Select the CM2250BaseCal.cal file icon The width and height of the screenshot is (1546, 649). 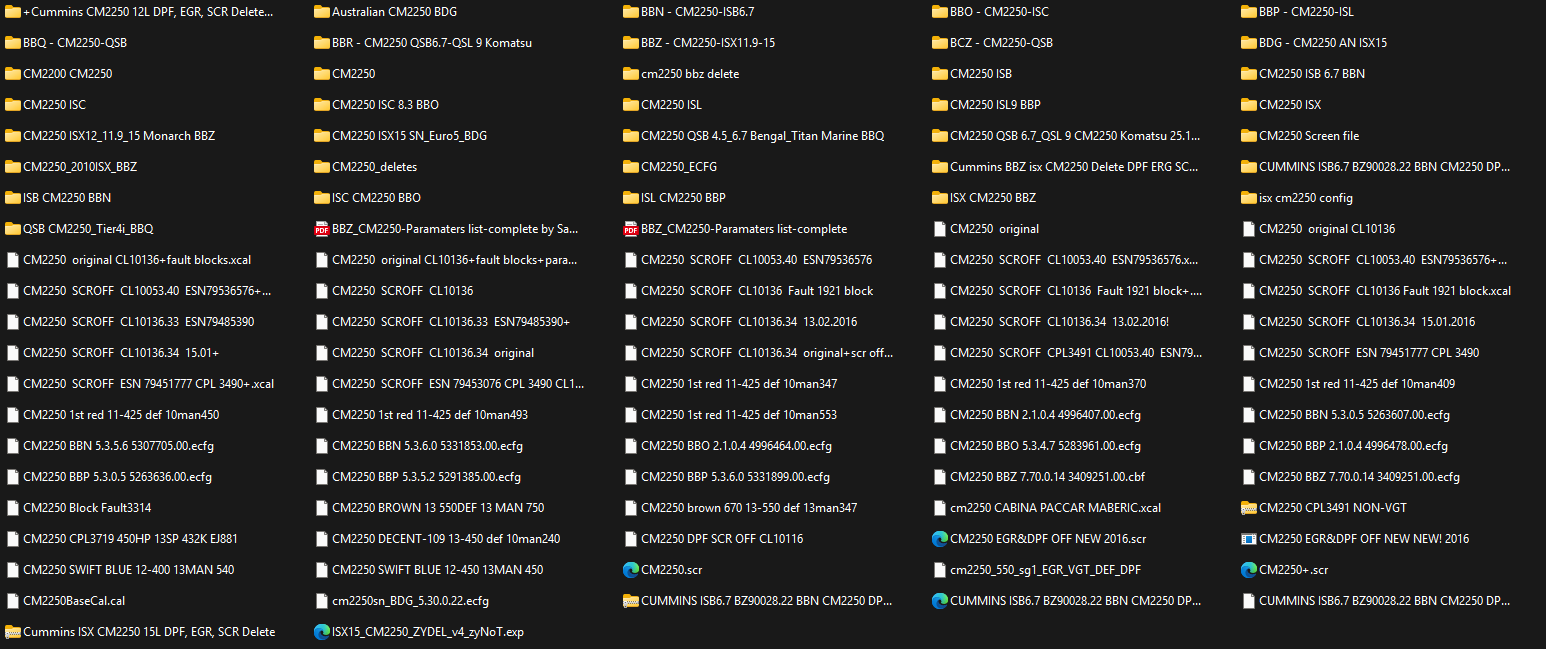[x=13, y=601]
